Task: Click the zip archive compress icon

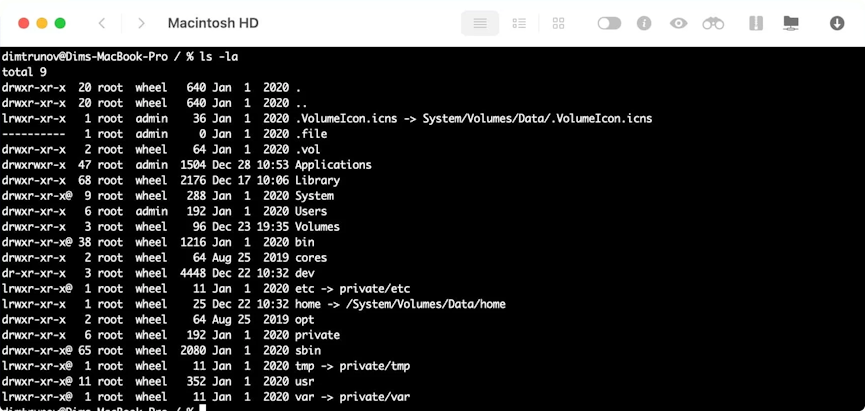Action: click(x=756, y=23)
